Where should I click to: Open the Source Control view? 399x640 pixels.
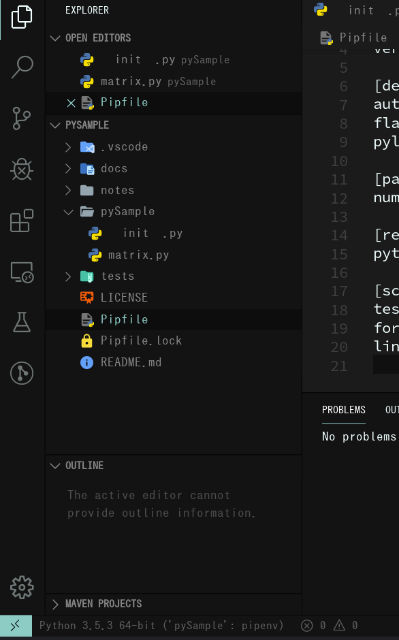pos(22,118)
